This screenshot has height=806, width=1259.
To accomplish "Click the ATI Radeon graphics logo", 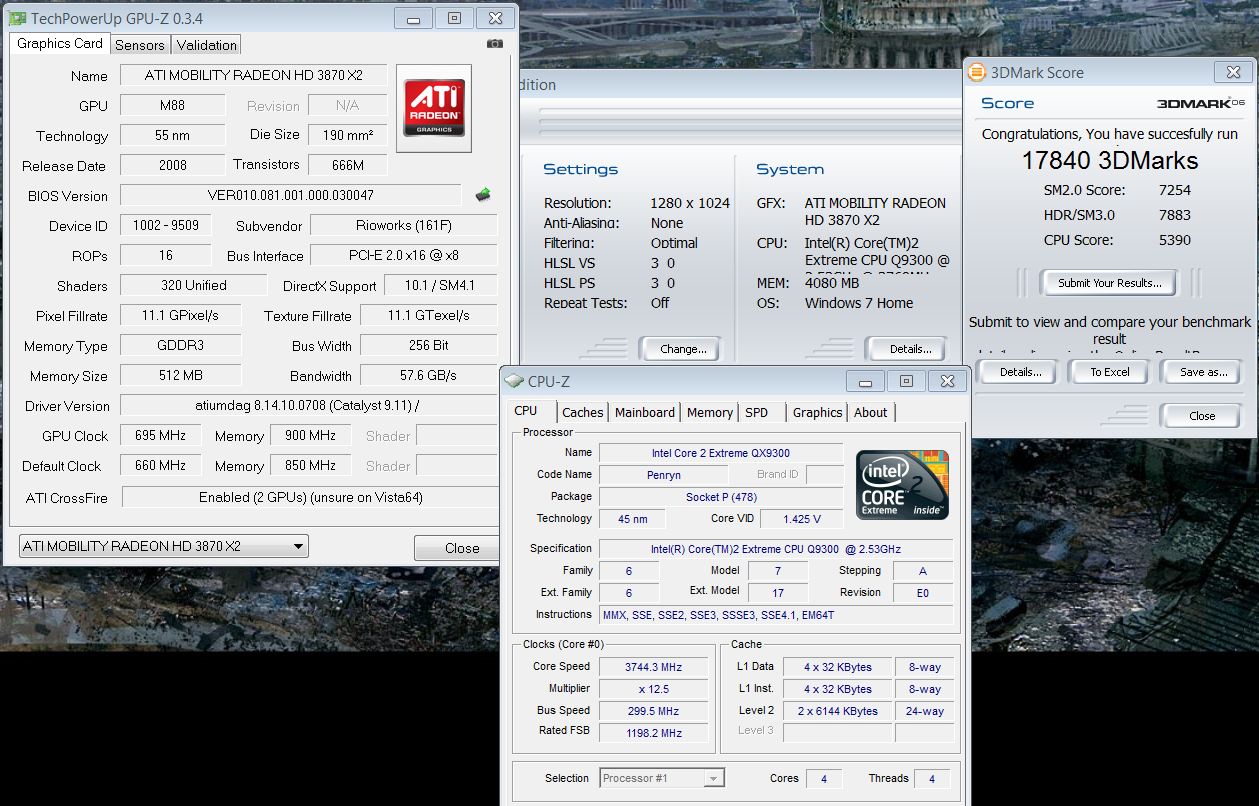I will (x=433, y=108).
